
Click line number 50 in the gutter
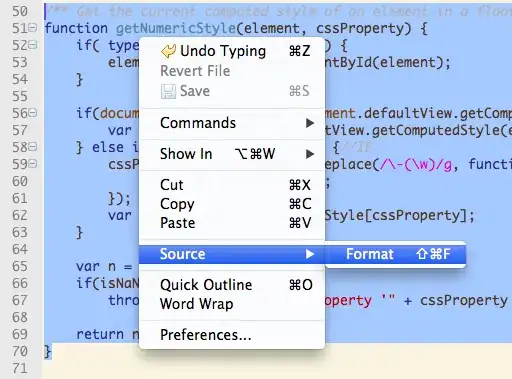(20, 11)
